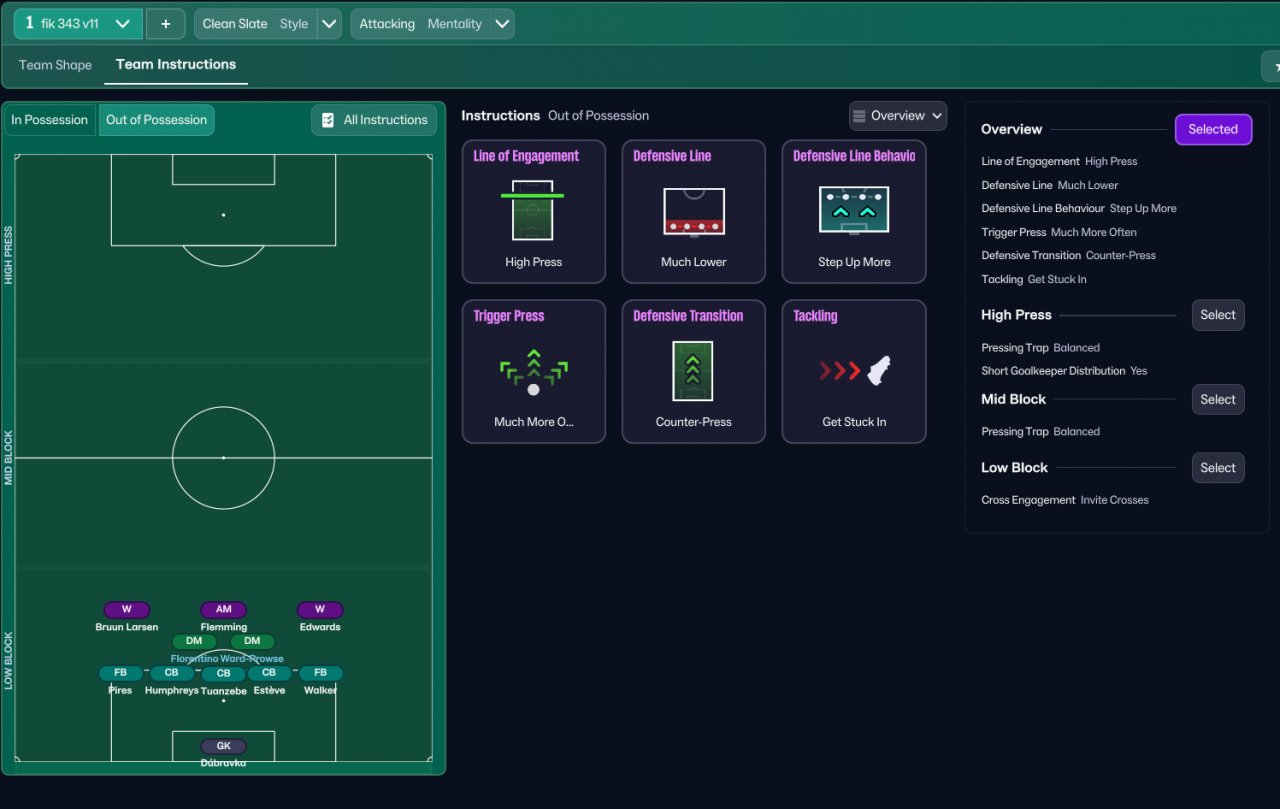Click the Get Stuck In card label
1280x809 pixels.
pyautogui.click(x=854, y=422)
